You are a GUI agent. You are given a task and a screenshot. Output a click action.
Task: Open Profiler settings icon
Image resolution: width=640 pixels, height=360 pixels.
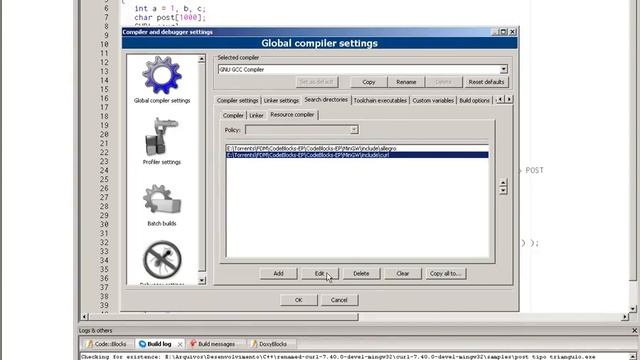162,137
